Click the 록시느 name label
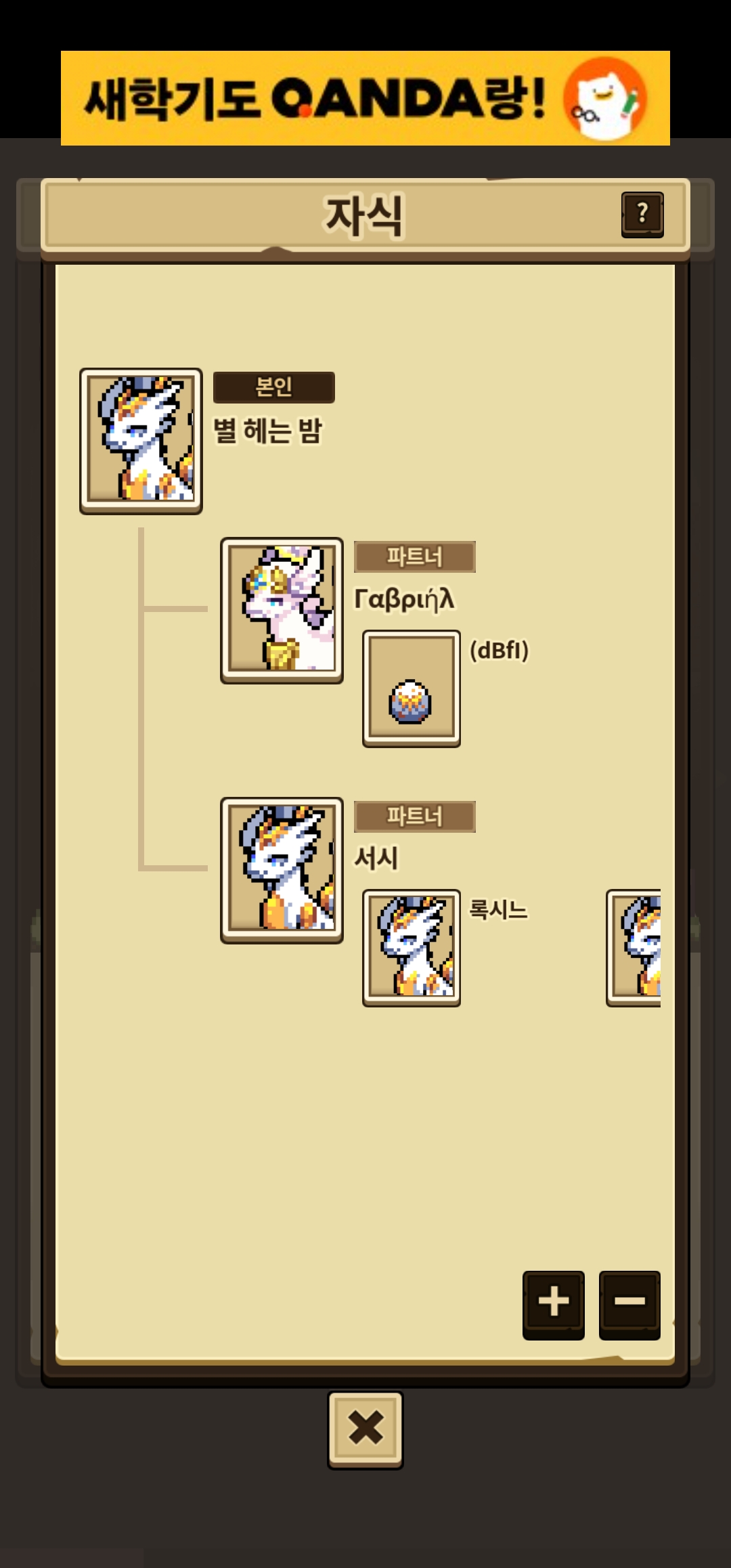 click(498, 909)
